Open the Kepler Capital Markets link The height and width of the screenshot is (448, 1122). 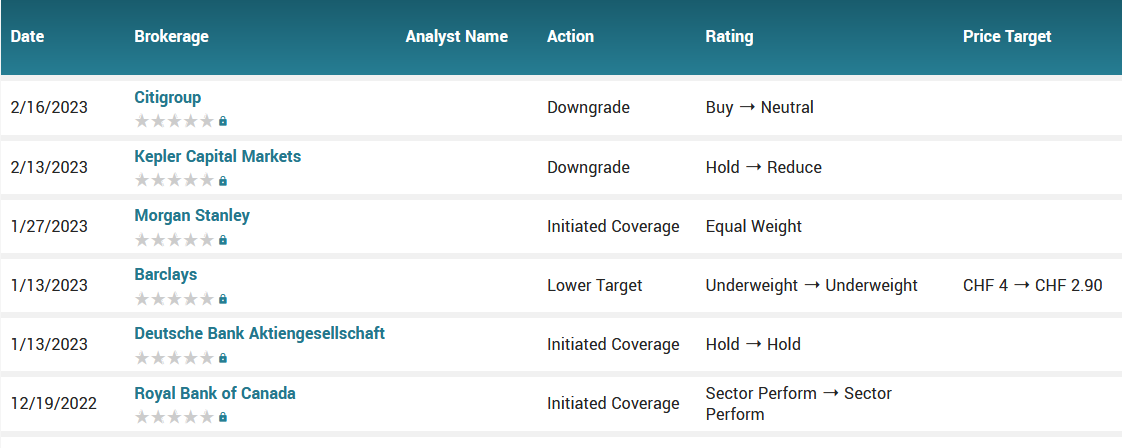coord(218,156)
